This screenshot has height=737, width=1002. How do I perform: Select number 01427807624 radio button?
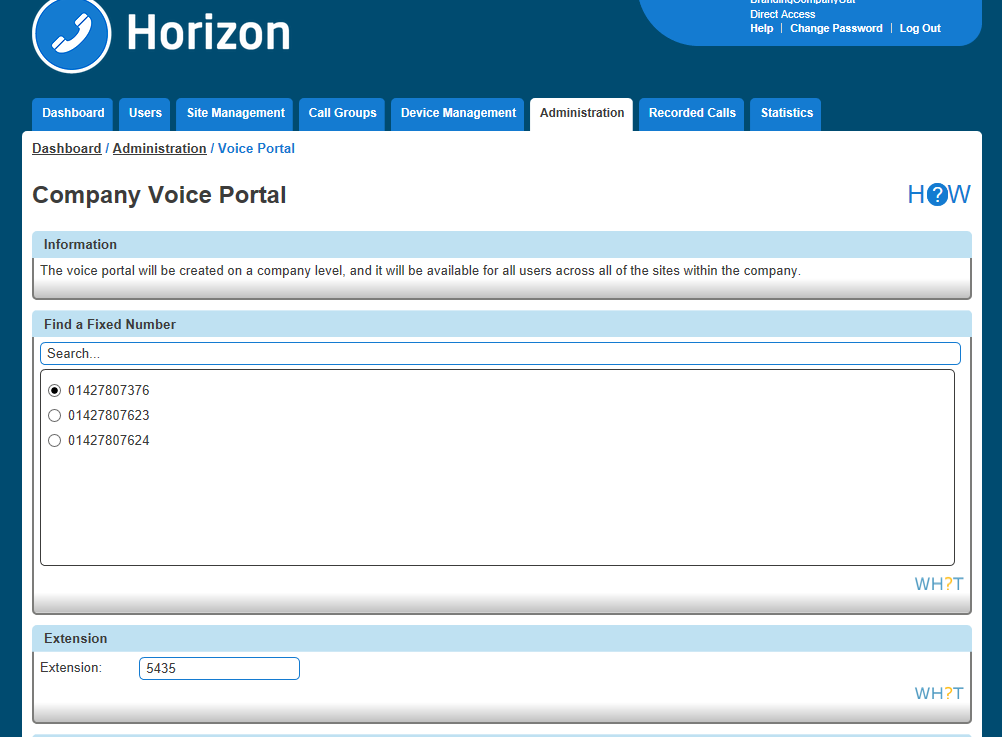[55, 440]
